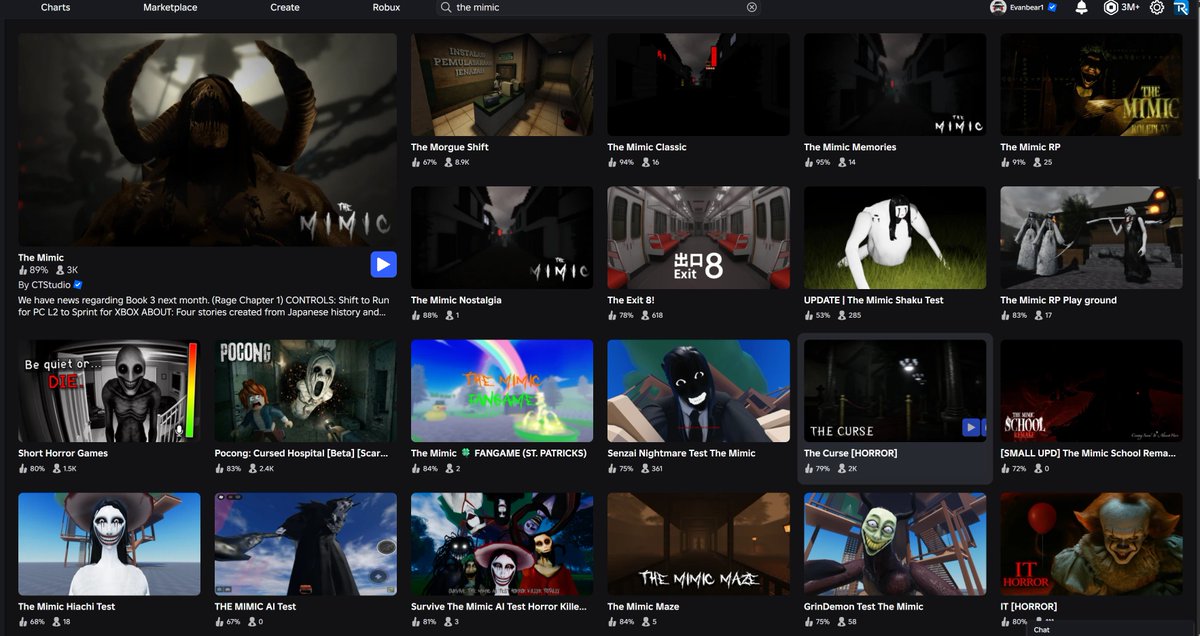Open The Mimic FANGAME rainbow thumbnail
Image resolution: width=1200 pixels, height=636 pixels.
click(502, 391)
